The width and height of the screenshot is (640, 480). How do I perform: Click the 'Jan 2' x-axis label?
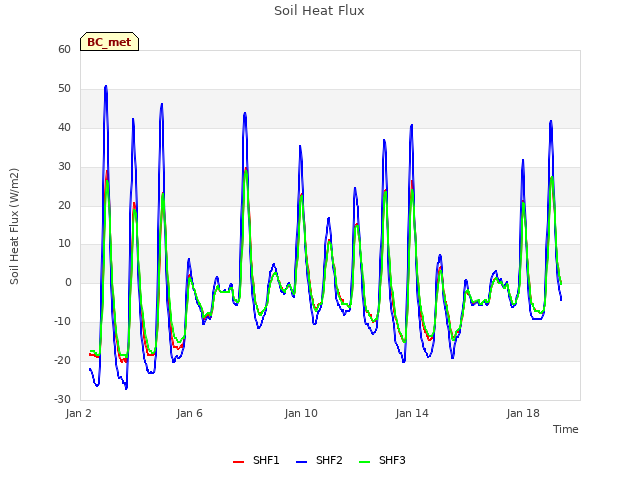coord(78,413)
